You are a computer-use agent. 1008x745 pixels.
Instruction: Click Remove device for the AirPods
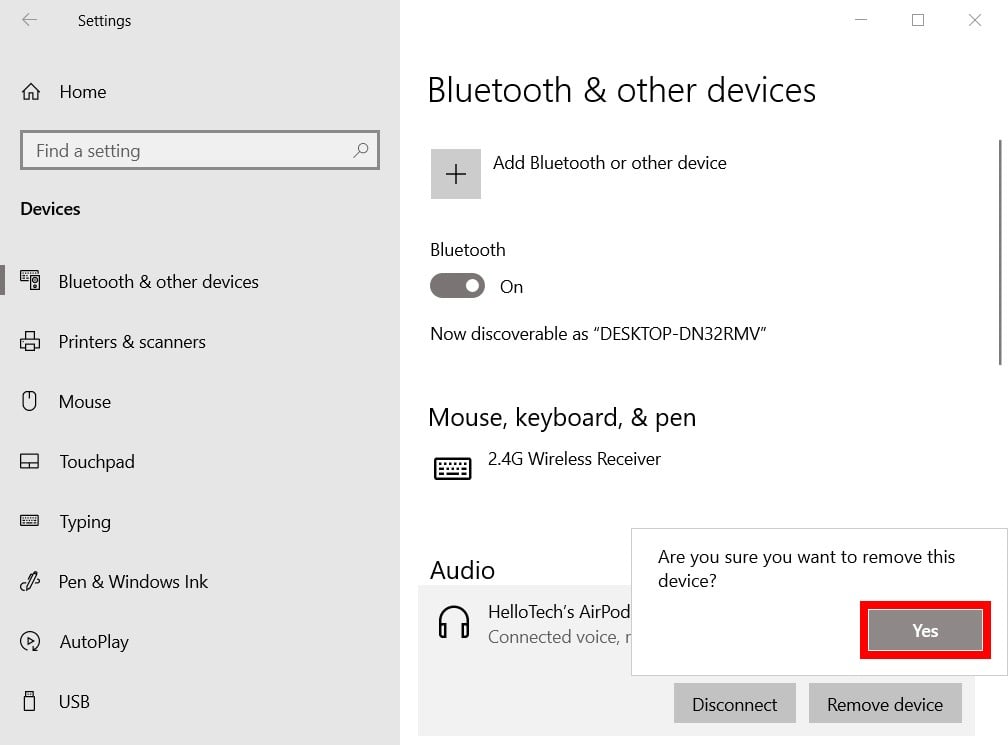click(x=885, y=703)
